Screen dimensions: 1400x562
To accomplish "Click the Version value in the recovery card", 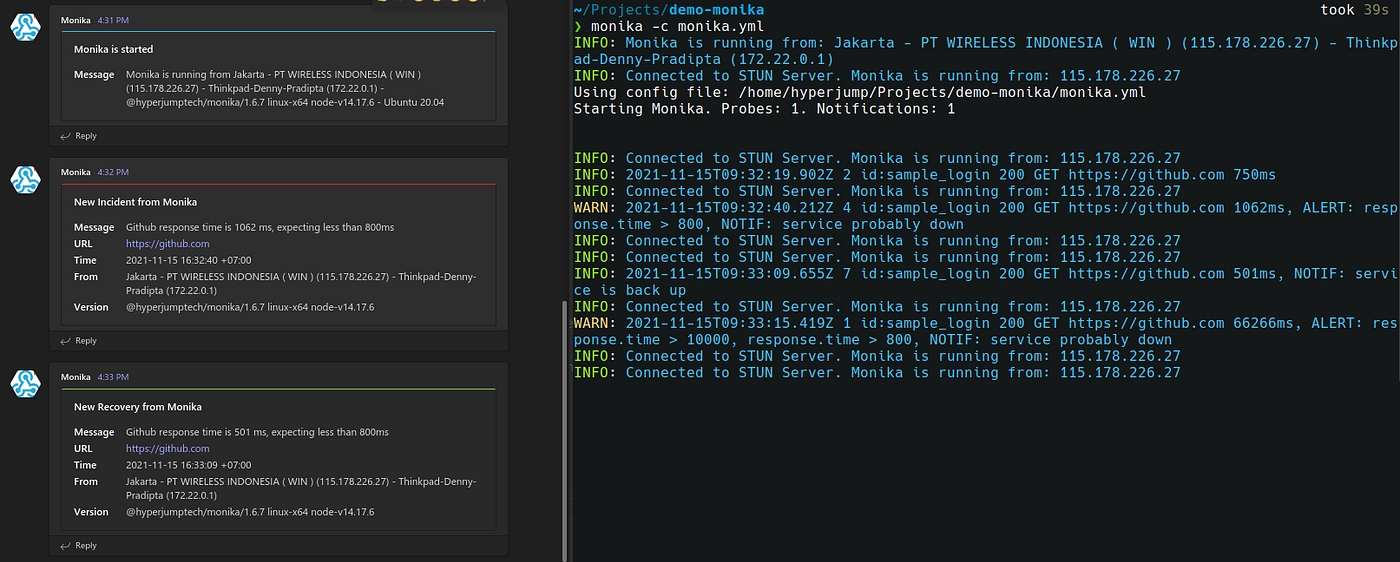I will point(250,512).
